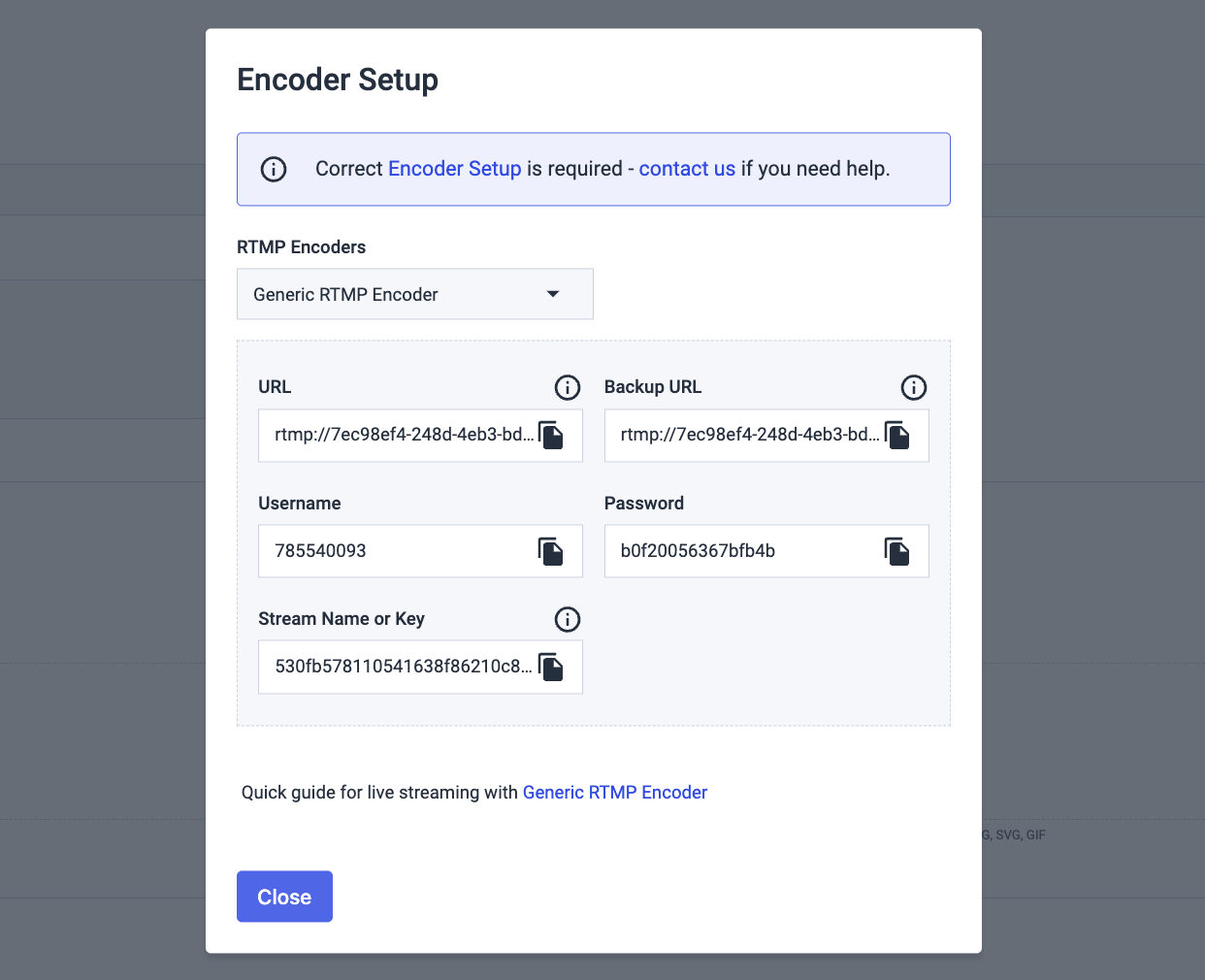
Task: Show info about the Backup URL
Action: click(x=914, y=387)
